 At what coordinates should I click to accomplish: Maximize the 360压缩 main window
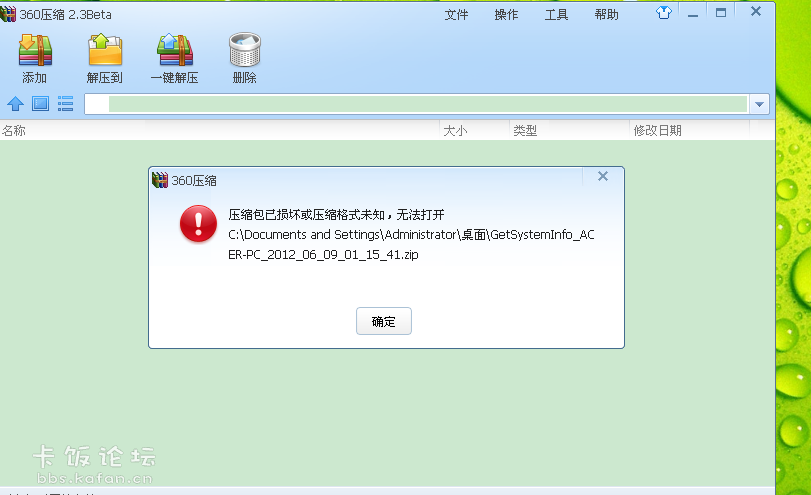(721, 13)
